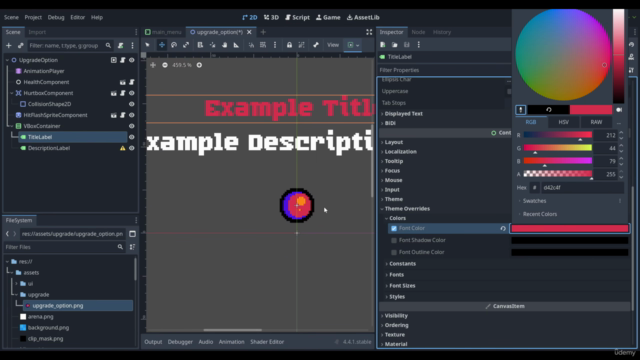Expand the Layout section
This screenshot has height=360, width=640.
point(393,142)
